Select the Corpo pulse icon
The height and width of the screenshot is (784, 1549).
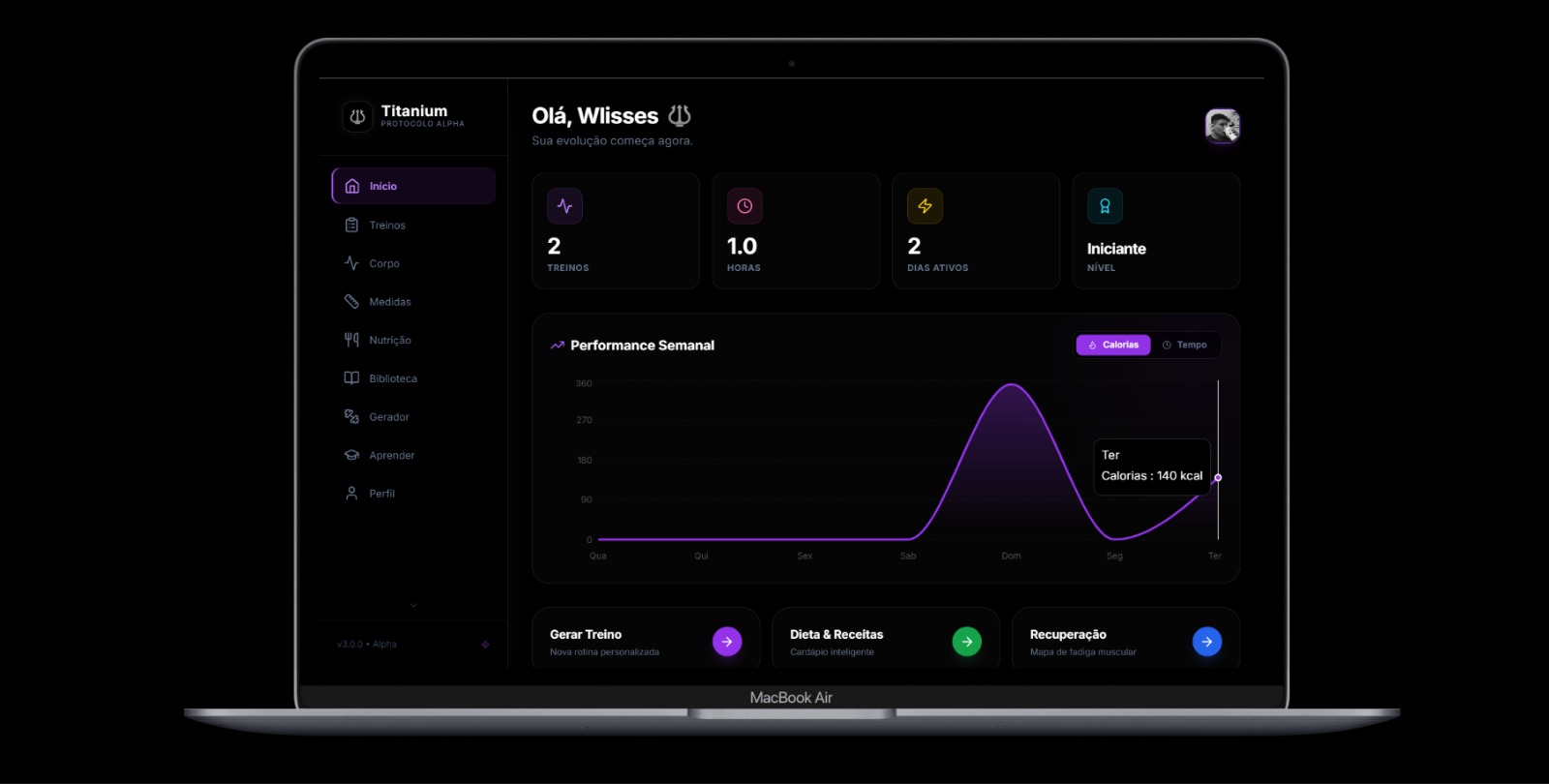(x=351, y=263)
